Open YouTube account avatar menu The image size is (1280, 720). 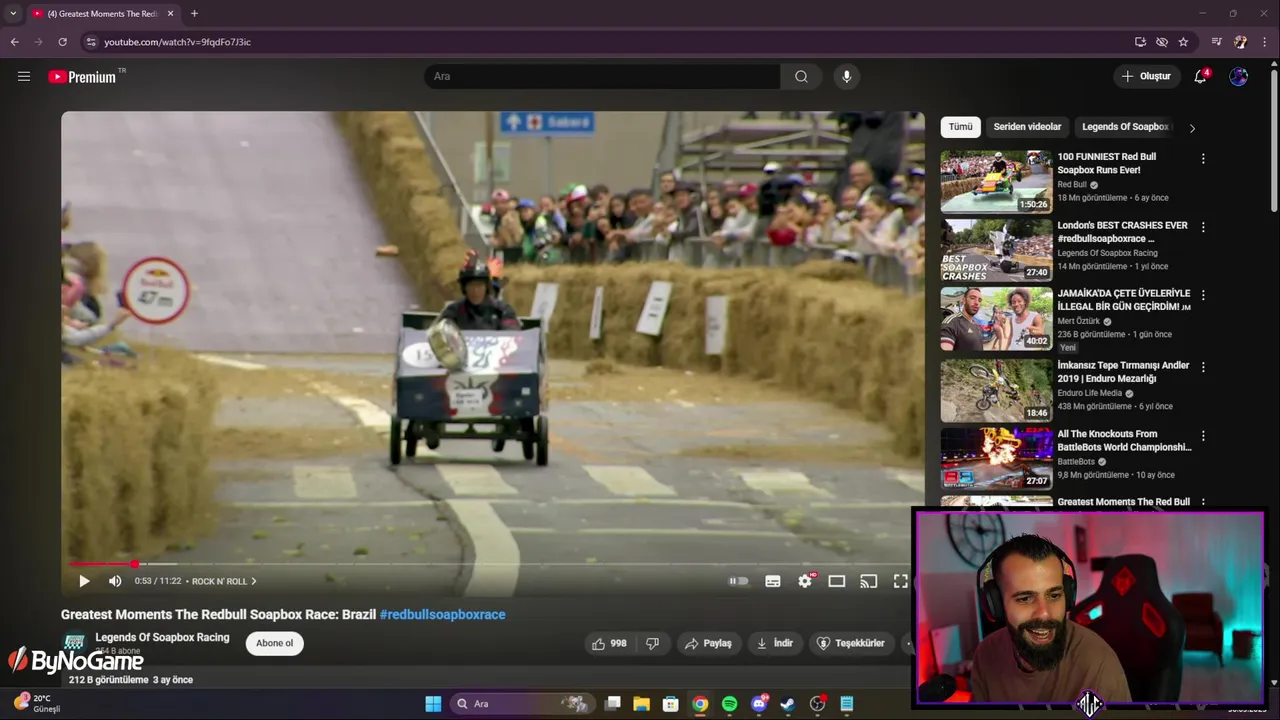[x=1238, y=76]
